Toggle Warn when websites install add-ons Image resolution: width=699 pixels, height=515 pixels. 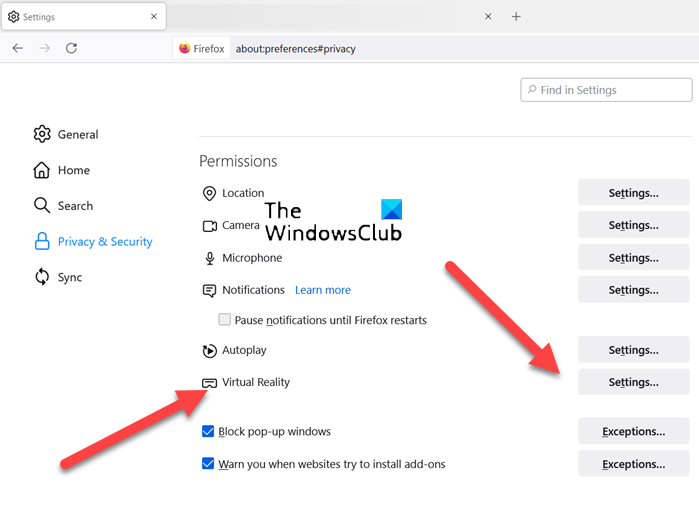[x=208, y=463]
